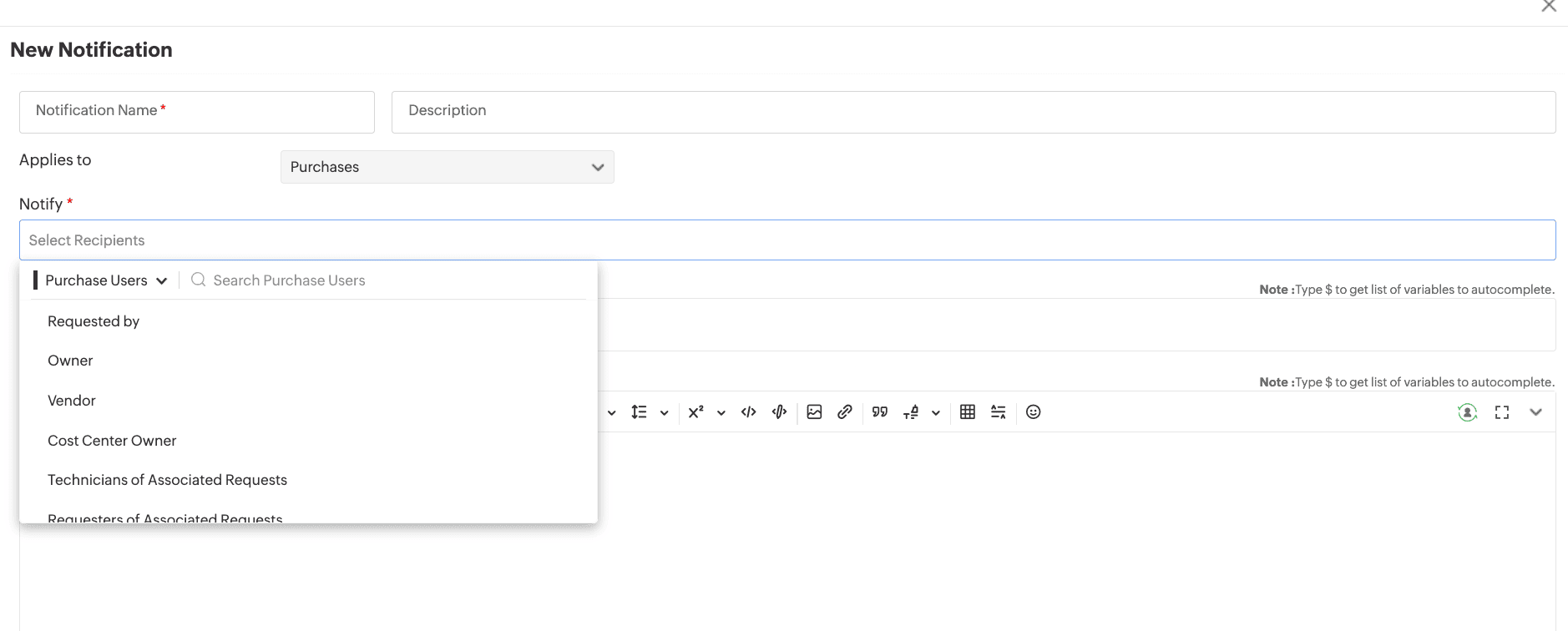Collapse the editor toolbar with the chevron

1535,412
